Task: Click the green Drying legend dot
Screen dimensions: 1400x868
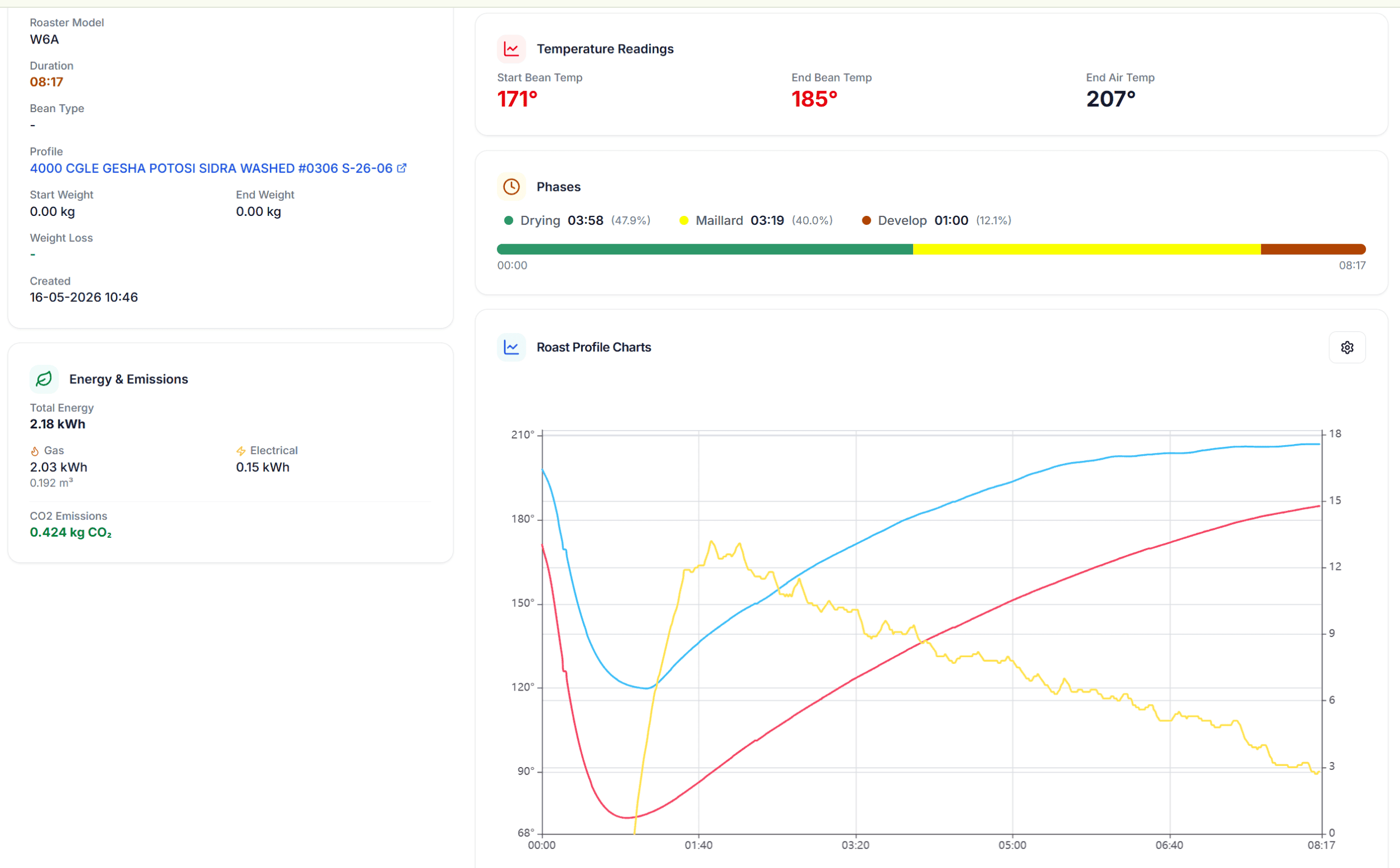Action: (508, 220)
